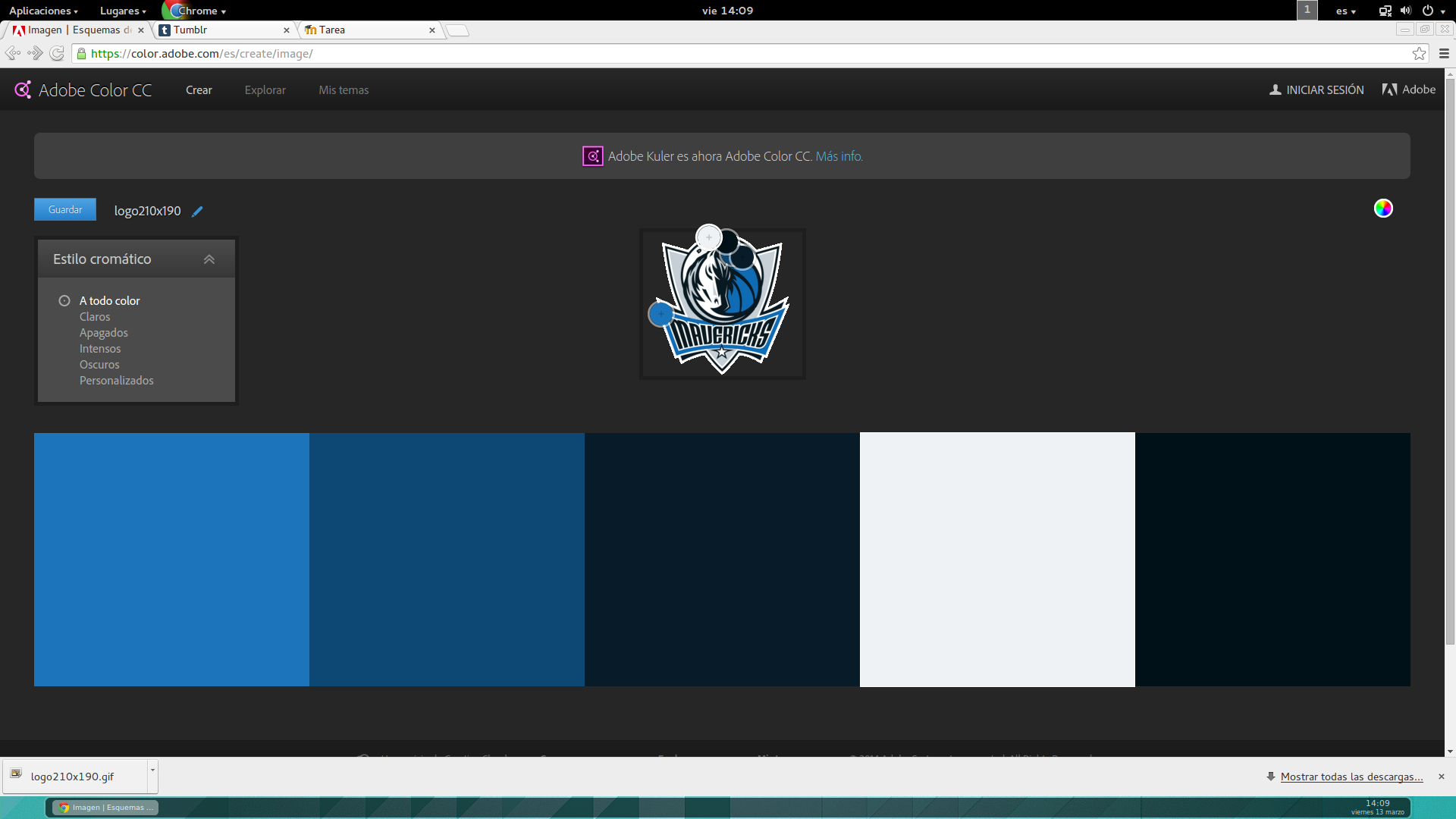
Task: Click browser forward arrow
Action: click(35, 53)
